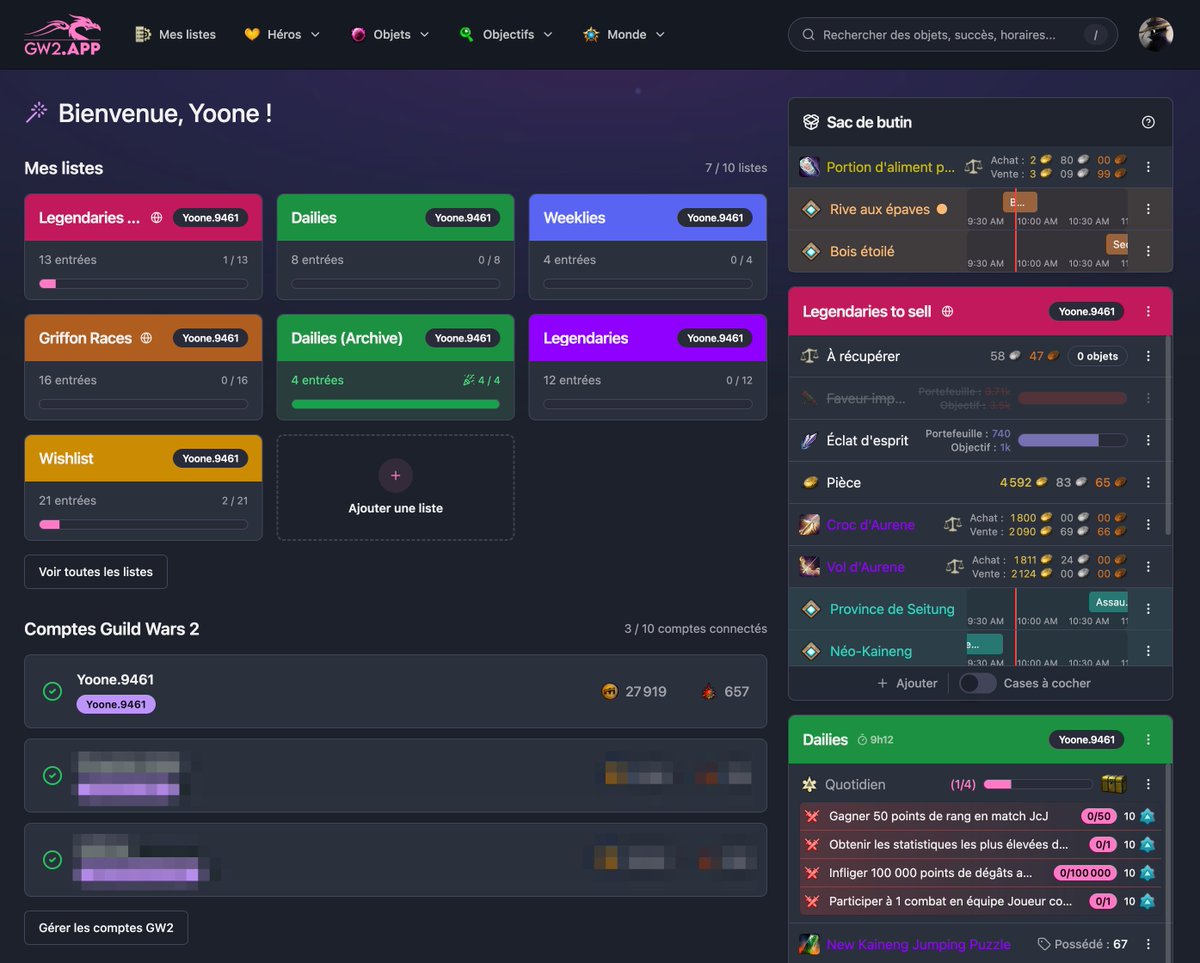
Task: Open Dailies panel options menu
Action: point(1148,739)
